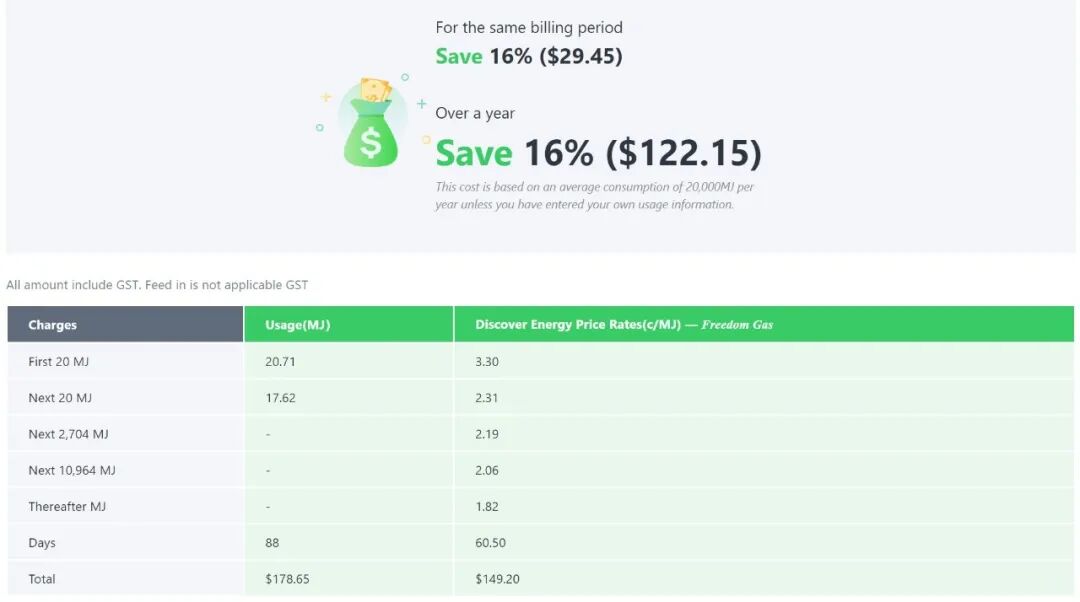
Task: Click the Discover Energy Price Rates header
Action: click(577, 324)
